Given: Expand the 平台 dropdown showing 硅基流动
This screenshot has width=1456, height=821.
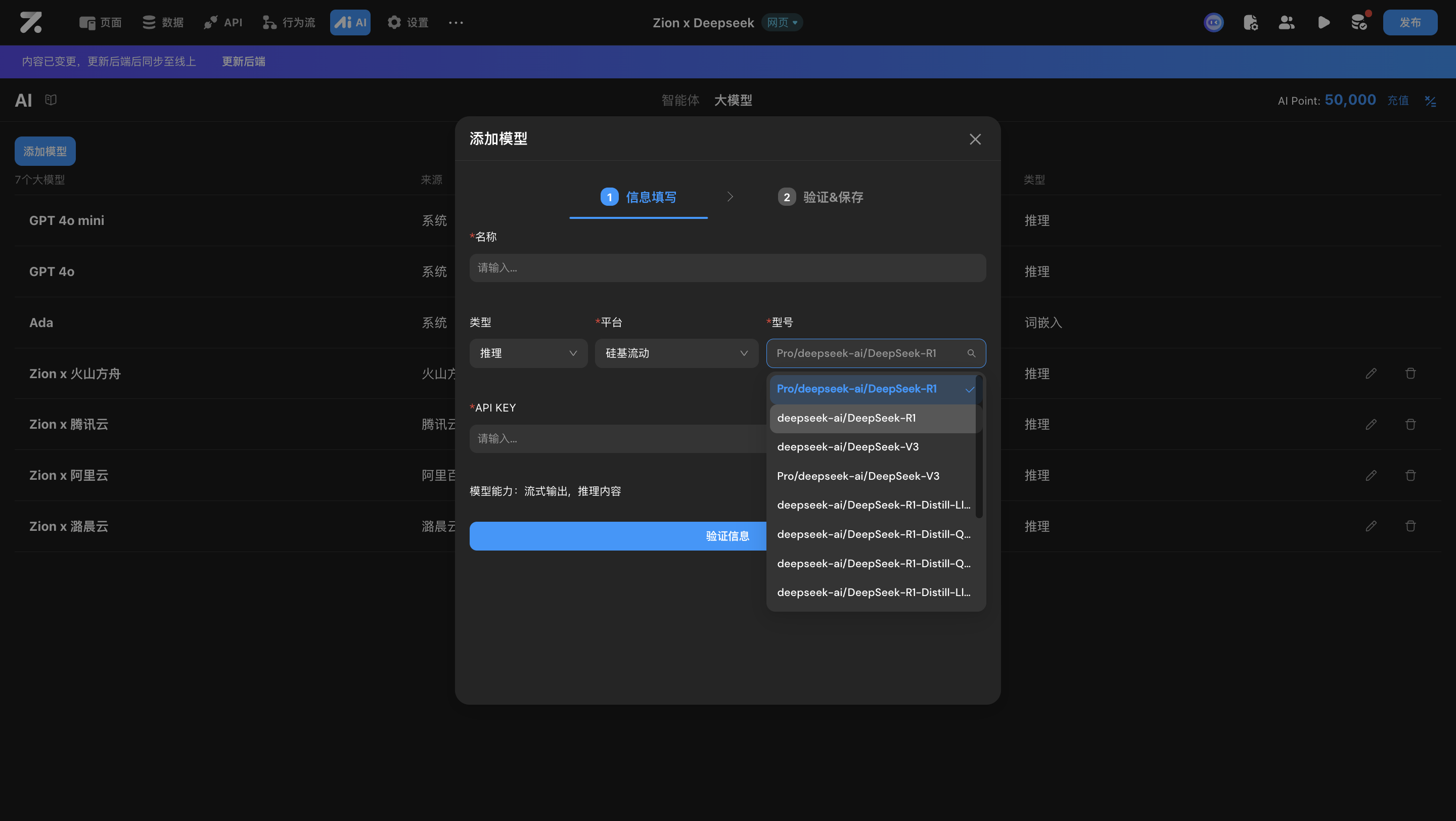Looking at the screenshot, I should 676,353.
